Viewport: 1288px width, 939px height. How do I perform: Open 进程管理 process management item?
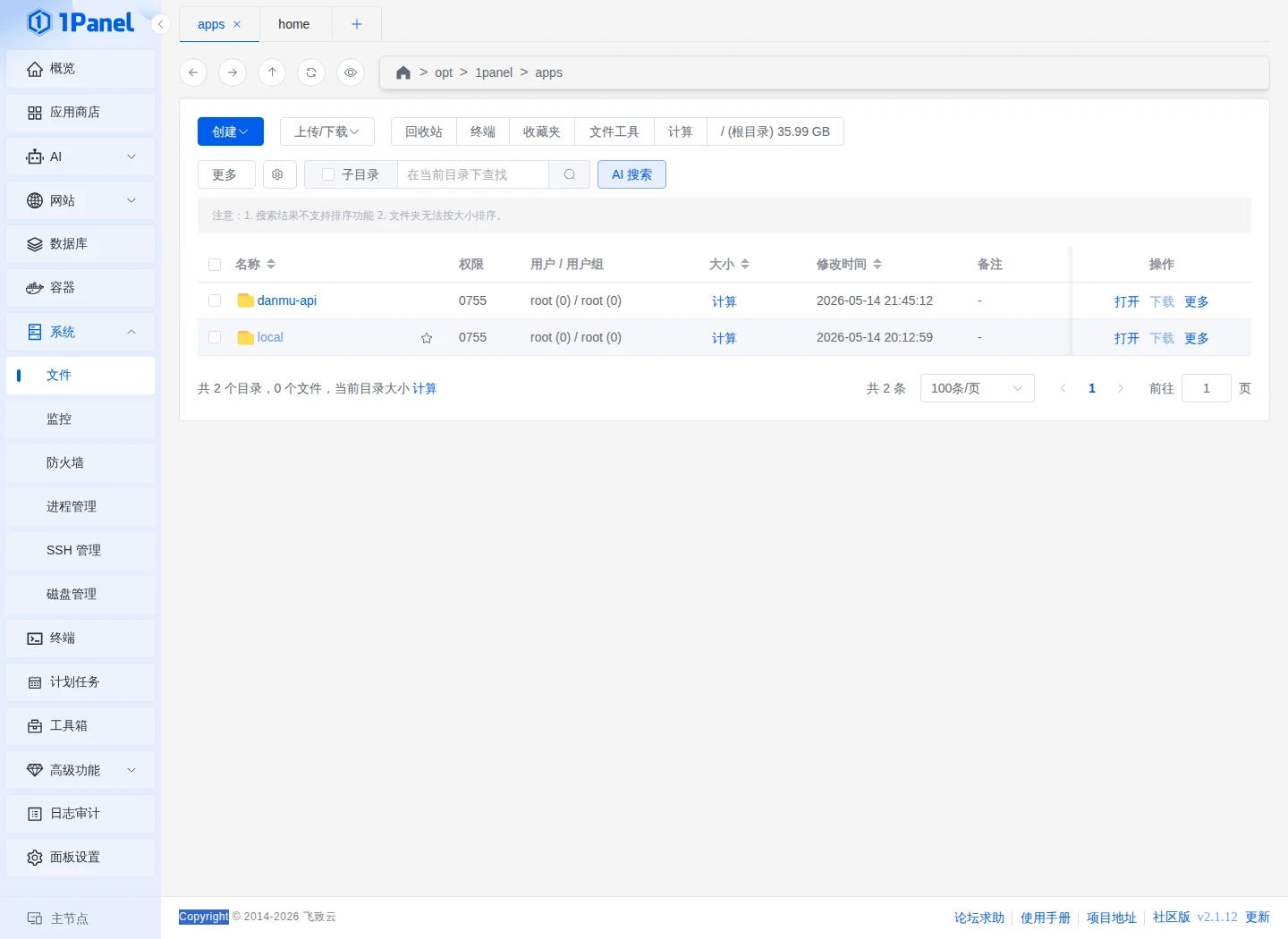click(x=80, y=507)
